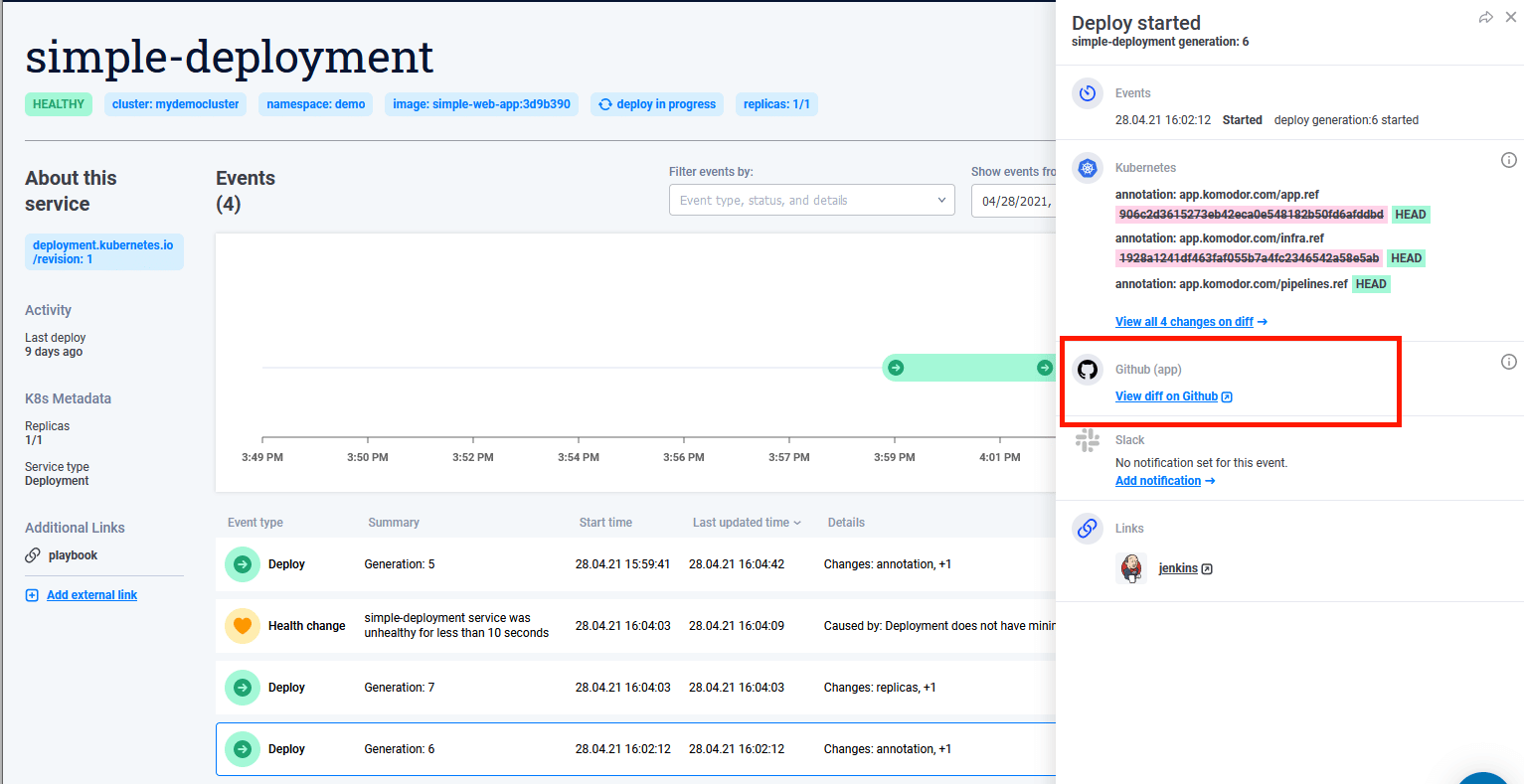The height and width of the screenshot is (784, 1524).
Task: Click the heart icon for Health change event
Action: (242, 626)
